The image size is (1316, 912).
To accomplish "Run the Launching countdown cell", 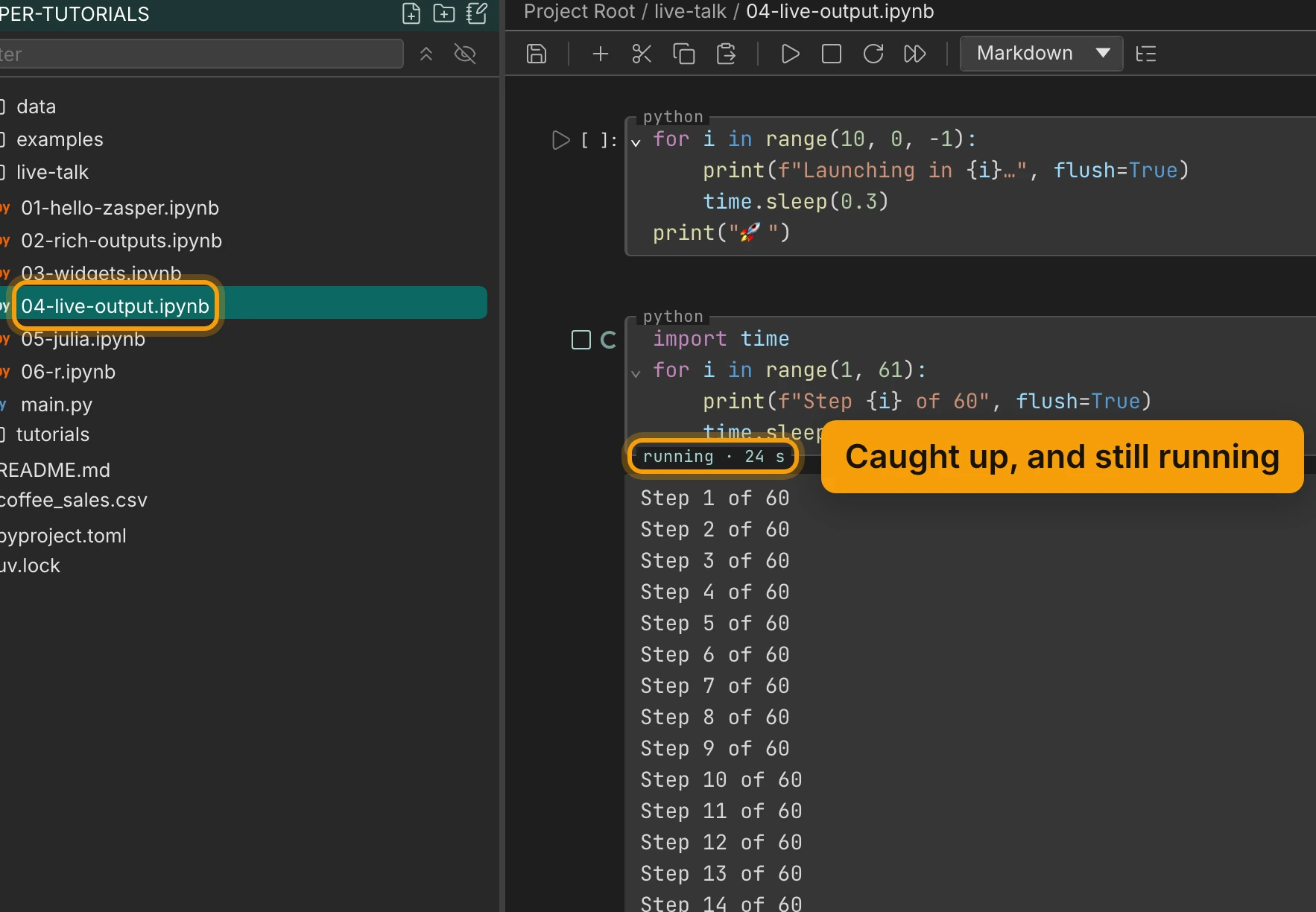I will 560,140.
